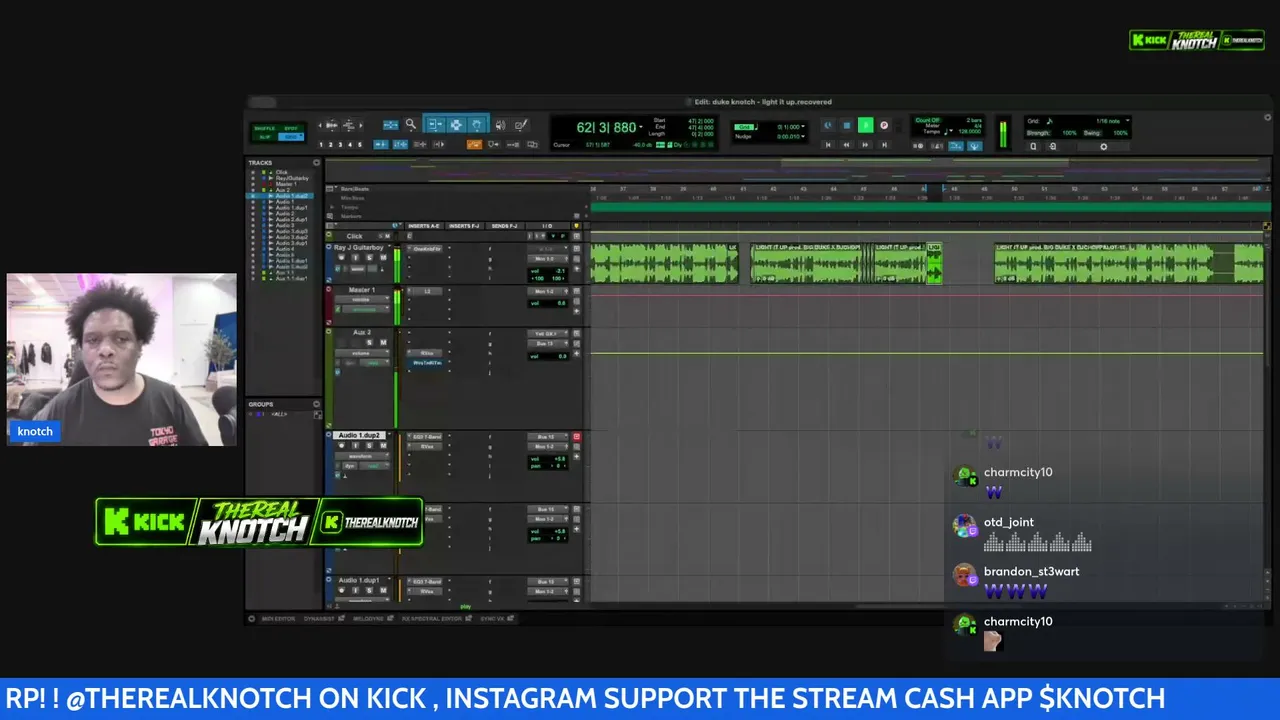Click the Online transport button
Viewport: 1280px width, 720px height.
pyautogui.click(x=828, y=125)
